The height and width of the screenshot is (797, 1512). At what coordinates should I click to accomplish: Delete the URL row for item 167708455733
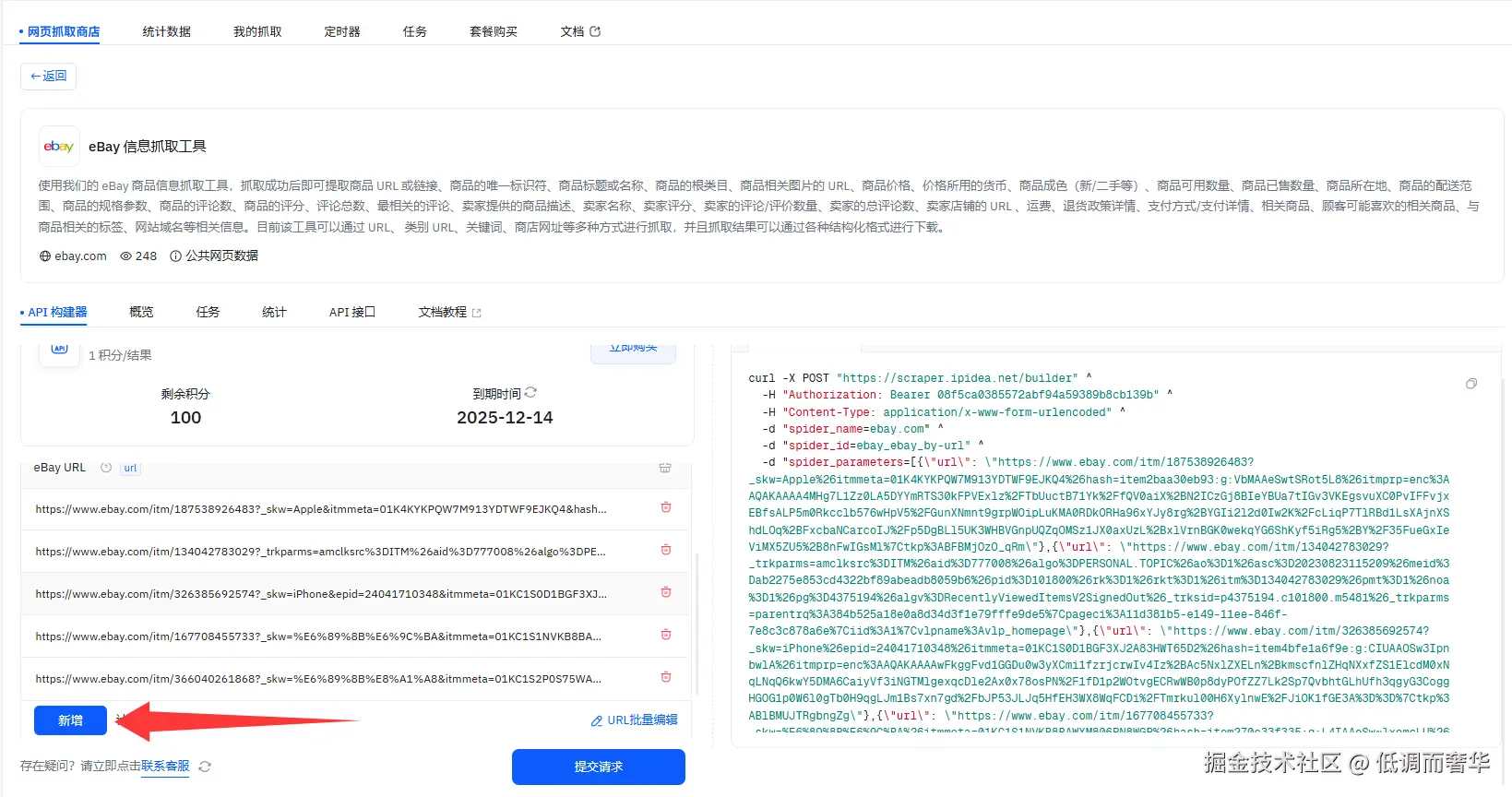coord(666,635)
